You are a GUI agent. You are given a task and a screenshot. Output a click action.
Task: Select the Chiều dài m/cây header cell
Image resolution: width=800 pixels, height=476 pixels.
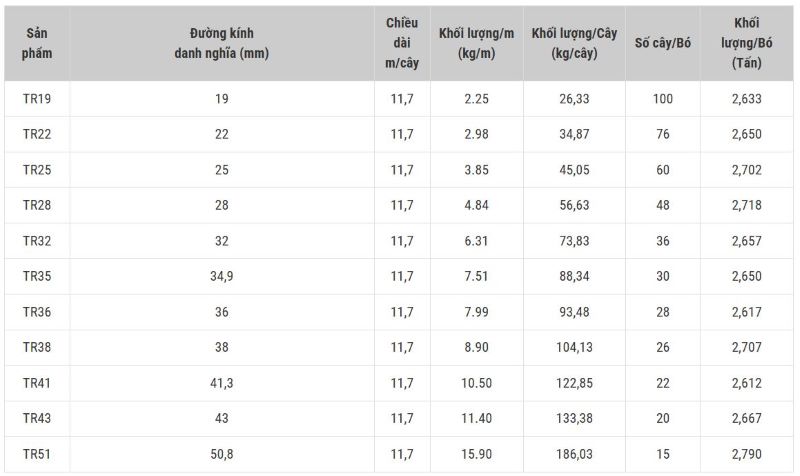point(402,43)
